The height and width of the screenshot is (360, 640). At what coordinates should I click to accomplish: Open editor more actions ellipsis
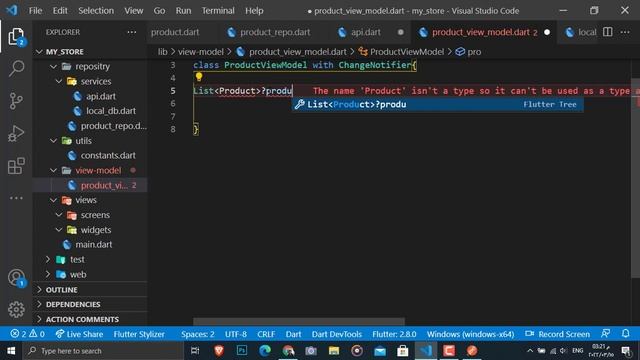[x=625, y=32]
